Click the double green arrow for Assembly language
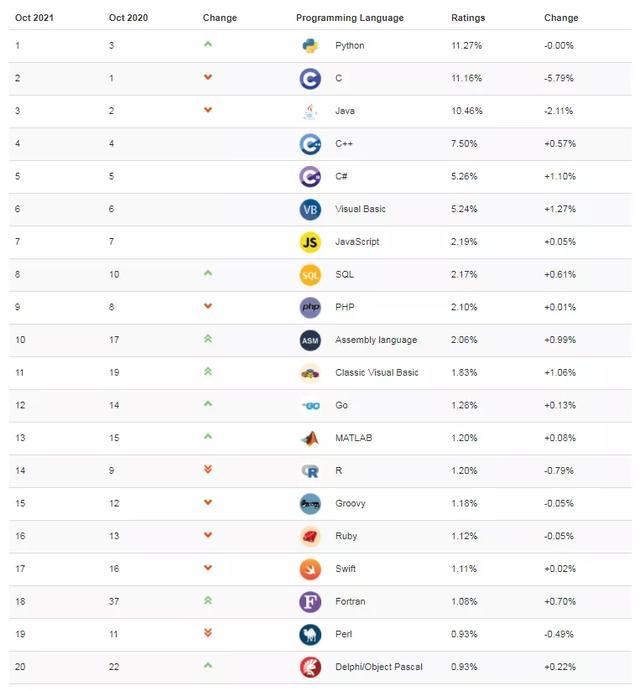 point(208,339)
